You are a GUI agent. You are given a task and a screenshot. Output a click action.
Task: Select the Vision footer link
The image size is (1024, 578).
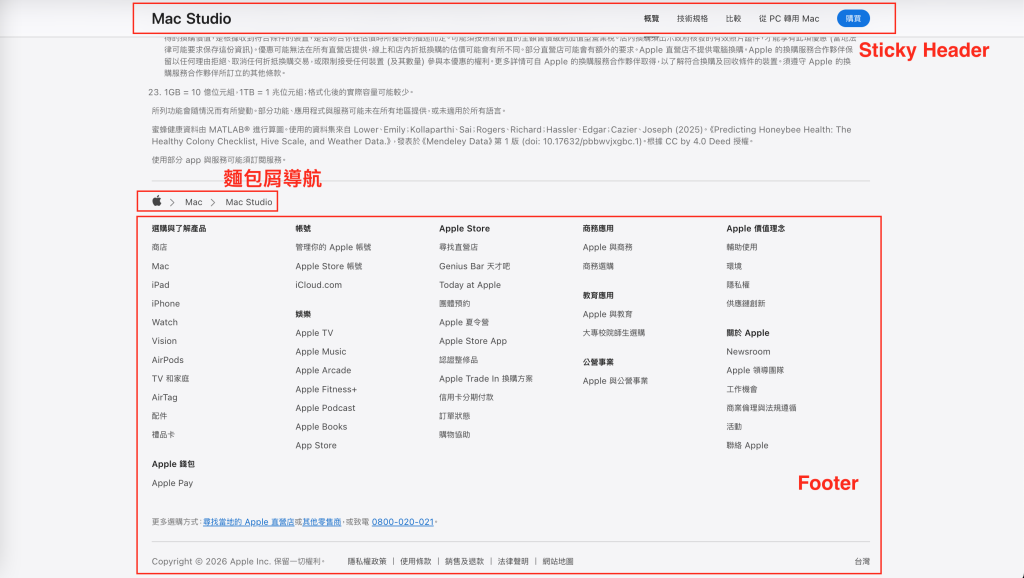pos(164,341)
